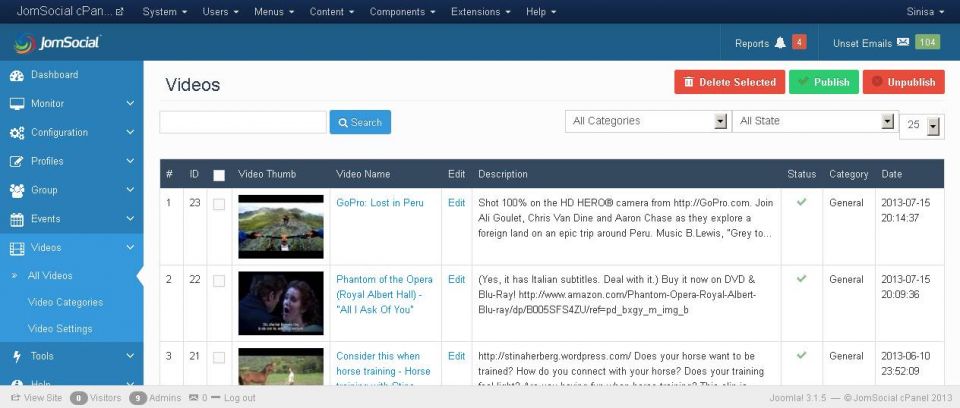Open the Phantom of the Opera video link

[x=384, y=295]
